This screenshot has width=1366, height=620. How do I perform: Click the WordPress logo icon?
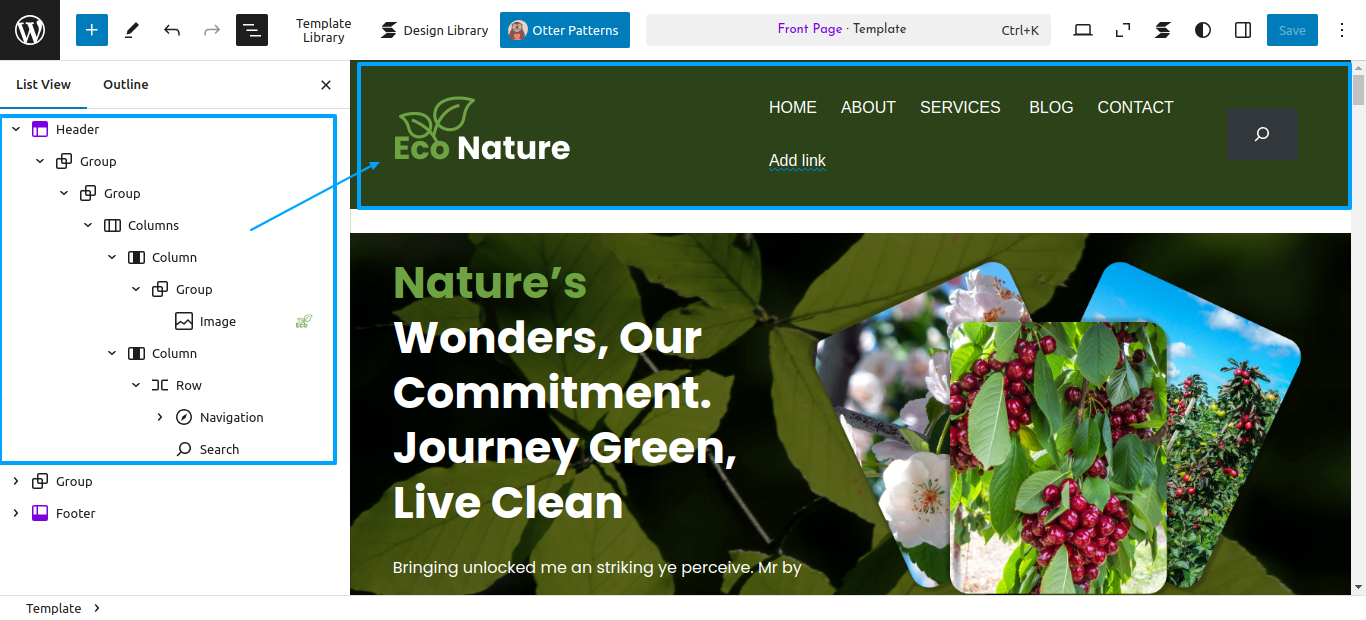pos(30,30)
